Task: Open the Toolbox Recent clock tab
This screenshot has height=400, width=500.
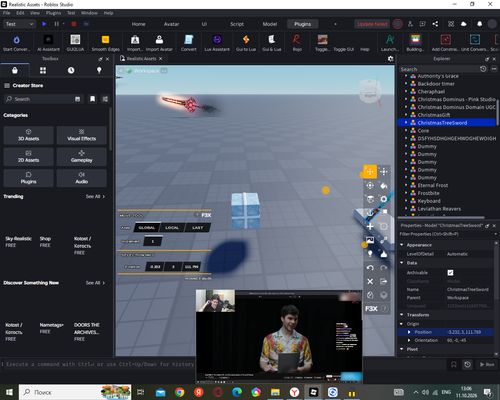Action: point(71,70)
